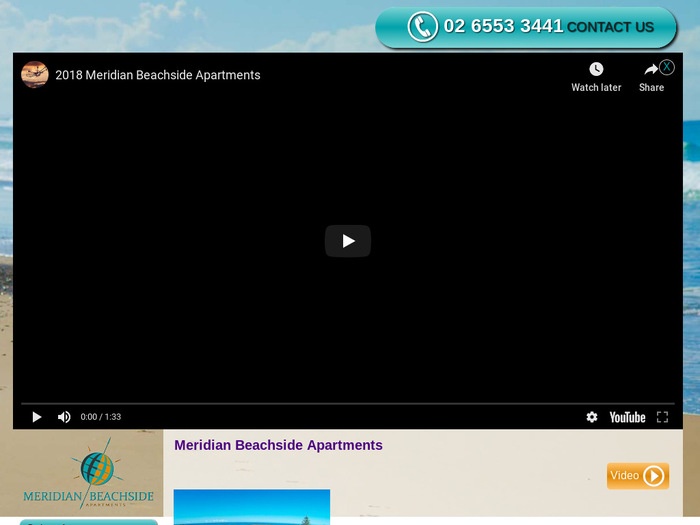
Task: Start video with large center play button
Action: pos(348,241)
